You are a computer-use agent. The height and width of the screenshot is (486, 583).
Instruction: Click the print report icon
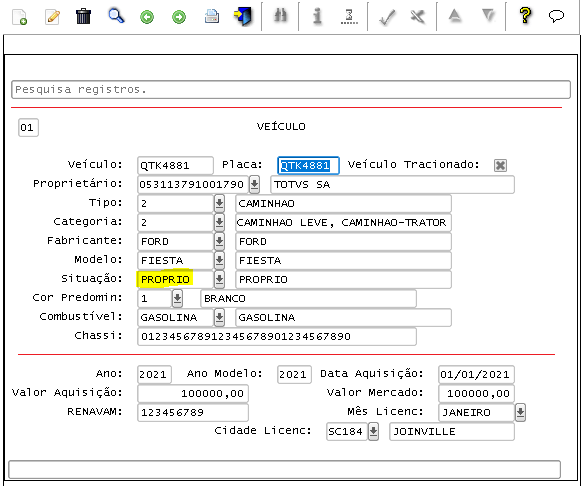pos(212,17)
